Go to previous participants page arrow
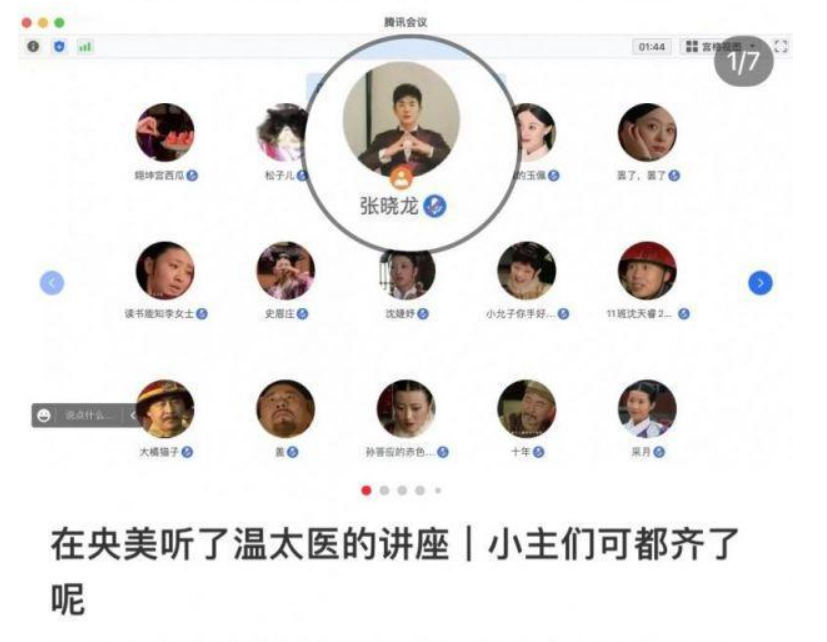827x642 pixels. click(52, 283)
